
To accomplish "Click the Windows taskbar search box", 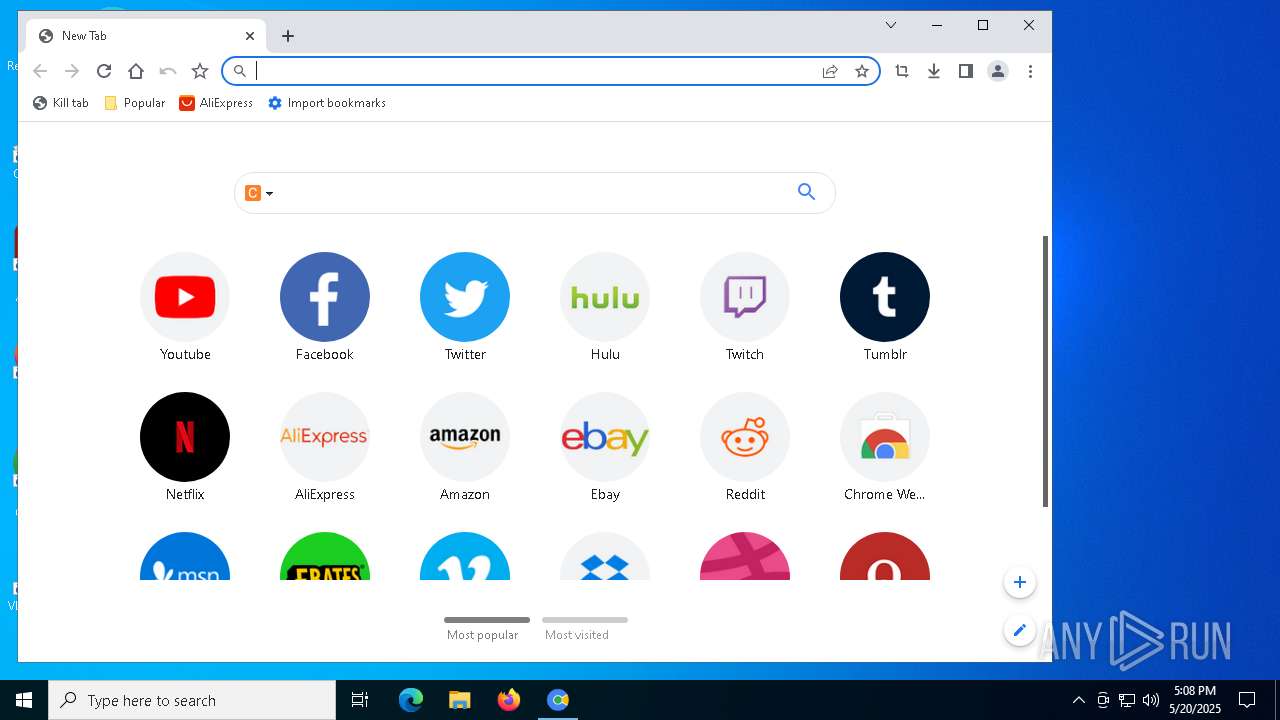I will click(192, 700).
